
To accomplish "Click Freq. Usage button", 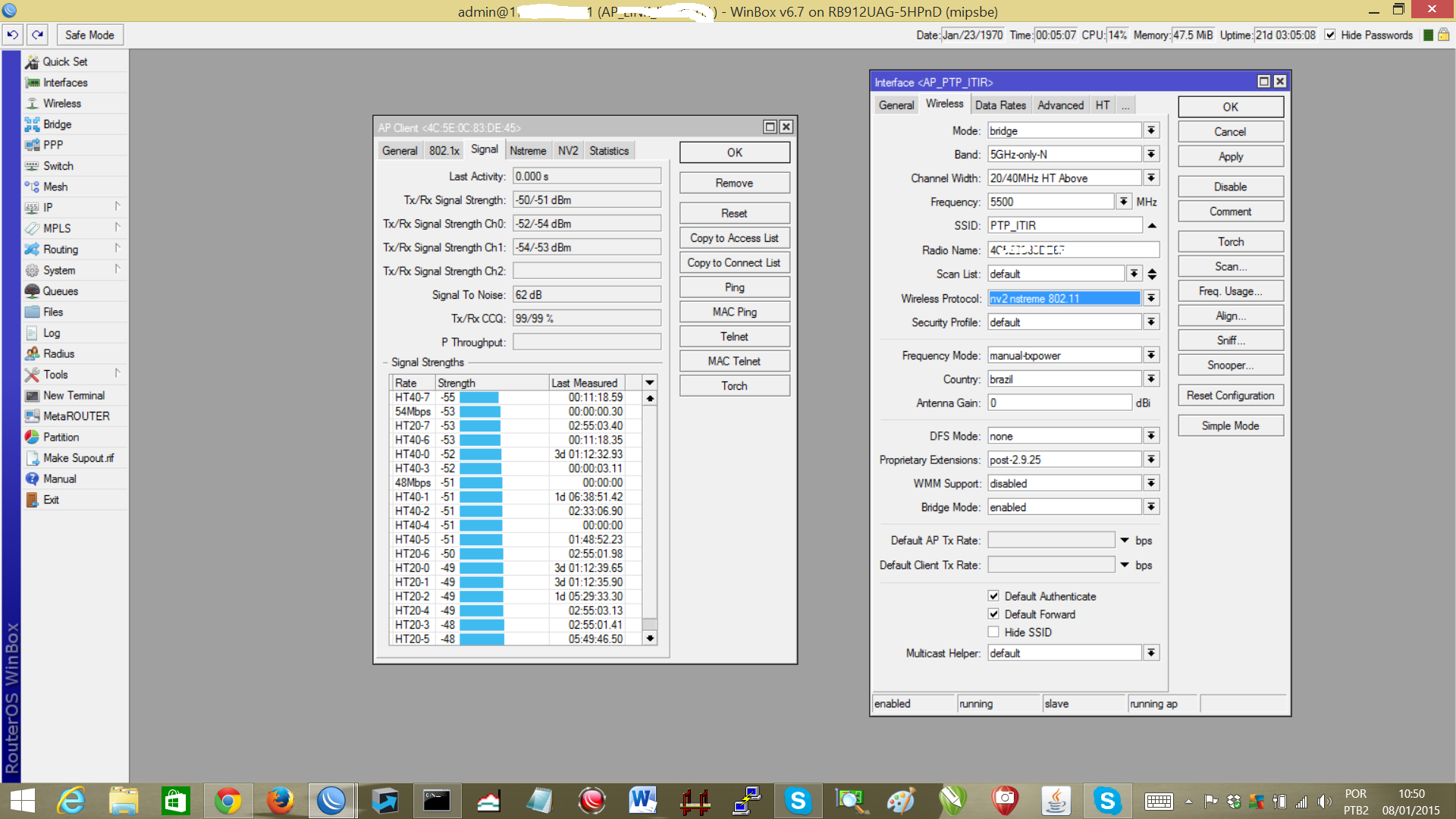I will pos(1230,291).
